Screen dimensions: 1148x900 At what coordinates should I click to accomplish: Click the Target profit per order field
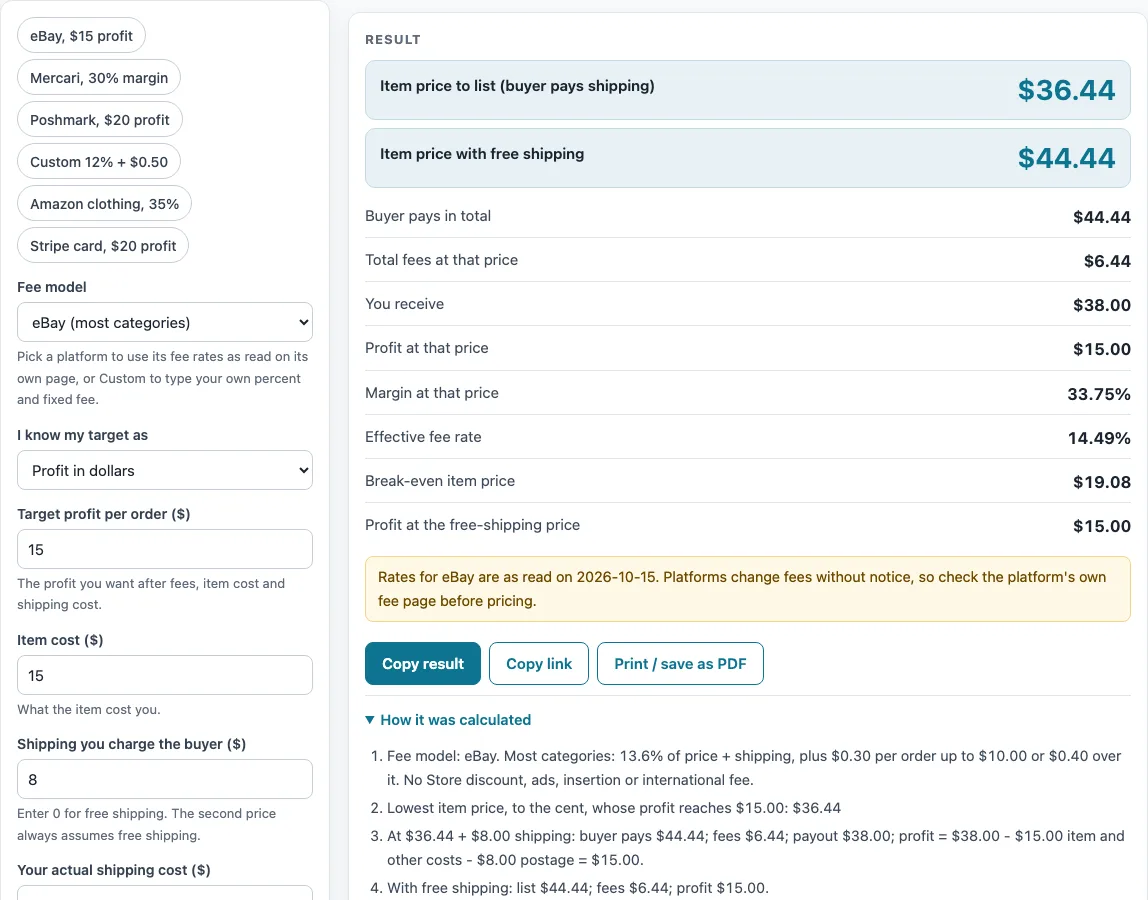[x=165, y=549]
